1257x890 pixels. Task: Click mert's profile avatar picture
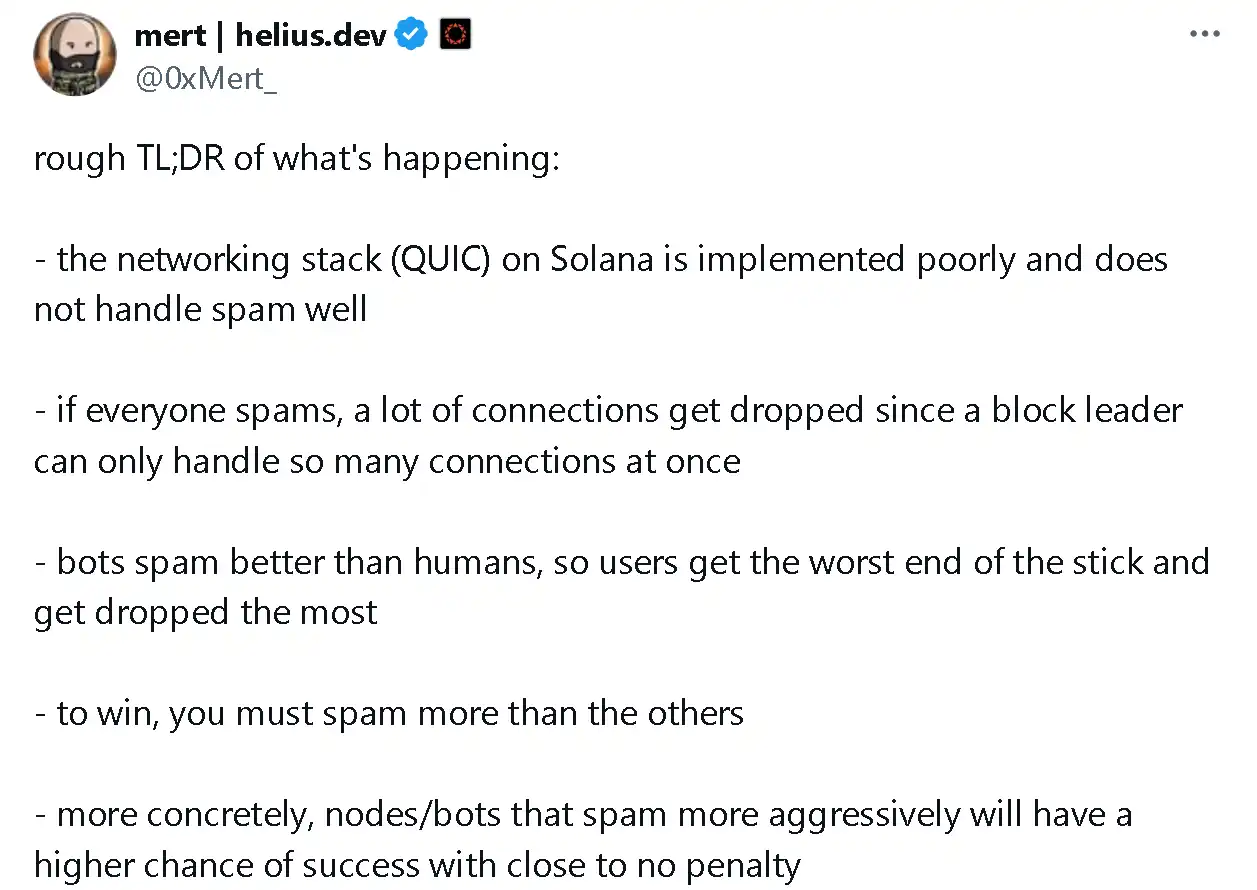point(75,55)
